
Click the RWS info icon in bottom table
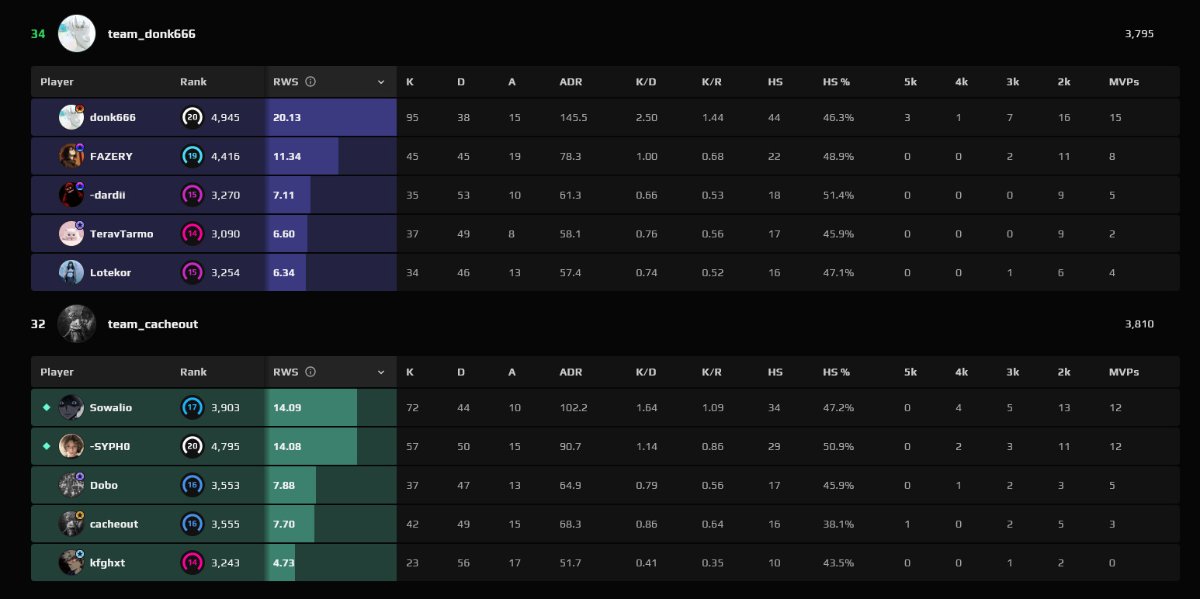pos(311,372)
